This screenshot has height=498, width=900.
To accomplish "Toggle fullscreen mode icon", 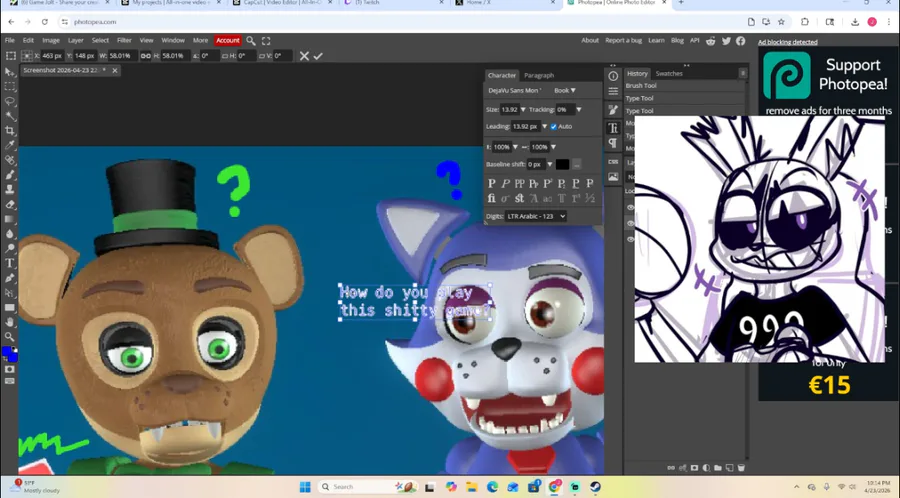I will (266, 41).
